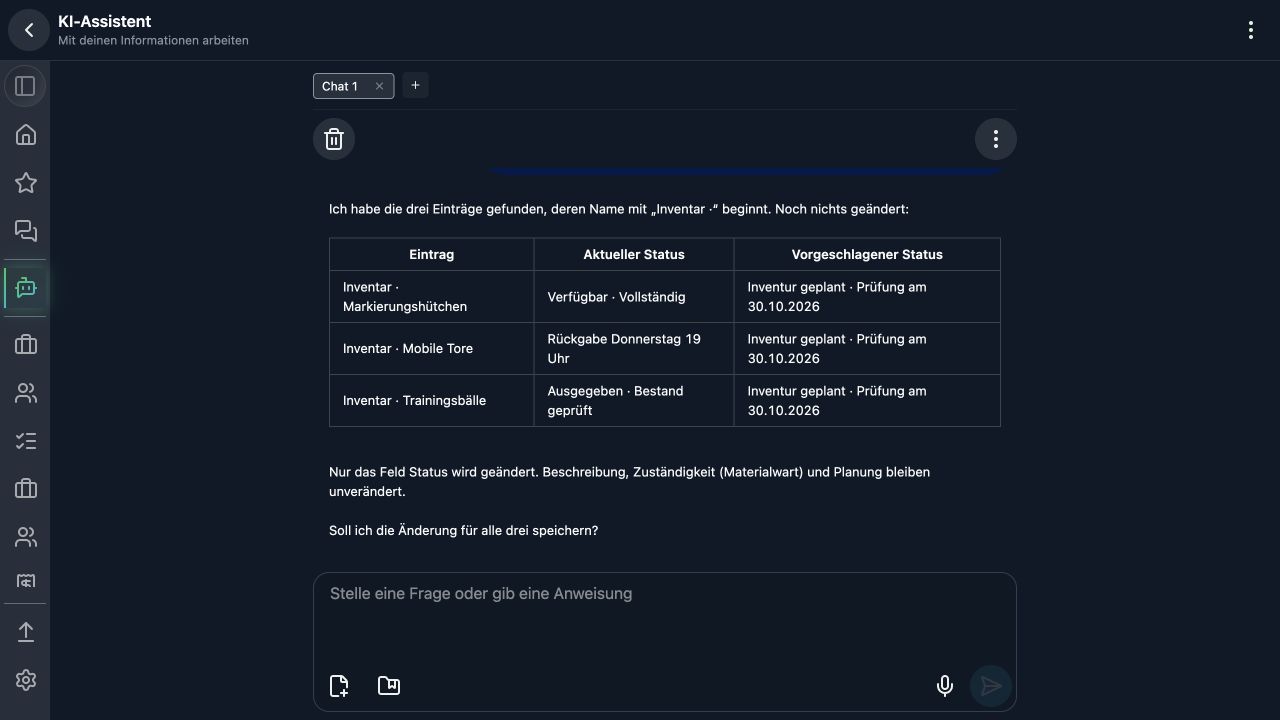Click the 'Vorgeschlagener Status' column header

[867, 254]
